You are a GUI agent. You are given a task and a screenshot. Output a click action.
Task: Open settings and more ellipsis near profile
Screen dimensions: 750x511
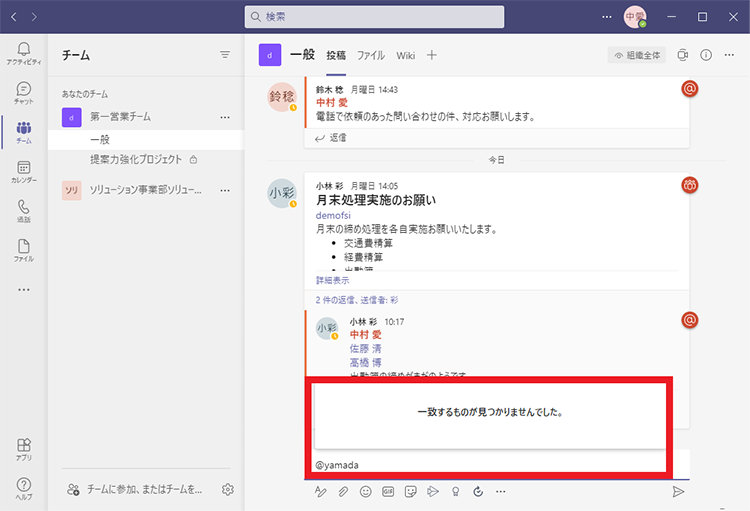[x=607, y=17]
